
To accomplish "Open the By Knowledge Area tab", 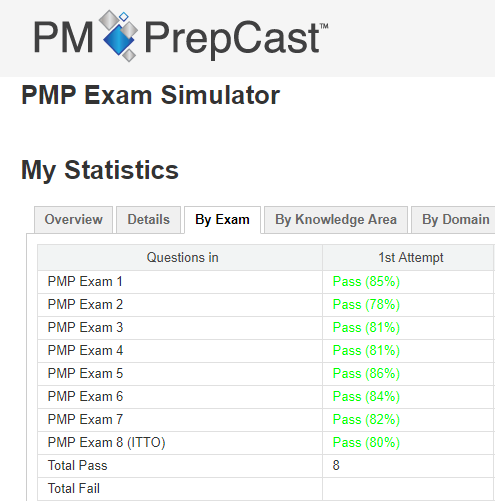I will pyautogui.click(x=336, y=220).
